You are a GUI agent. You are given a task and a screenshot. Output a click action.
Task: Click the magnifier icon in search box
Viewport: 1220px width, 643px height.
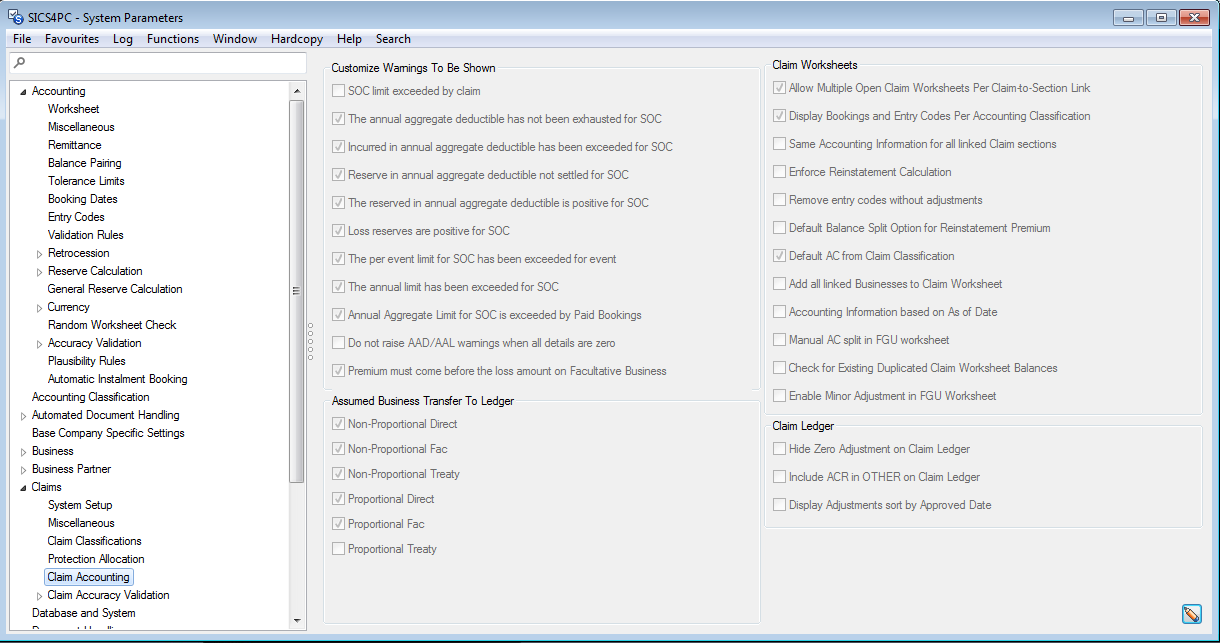point(19,63)
